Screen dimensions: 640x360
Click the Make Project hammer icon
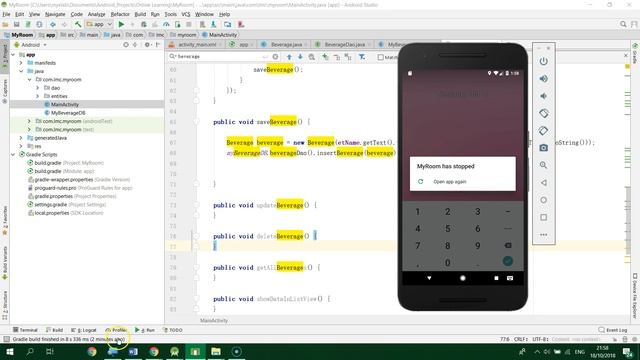point(78,24)
